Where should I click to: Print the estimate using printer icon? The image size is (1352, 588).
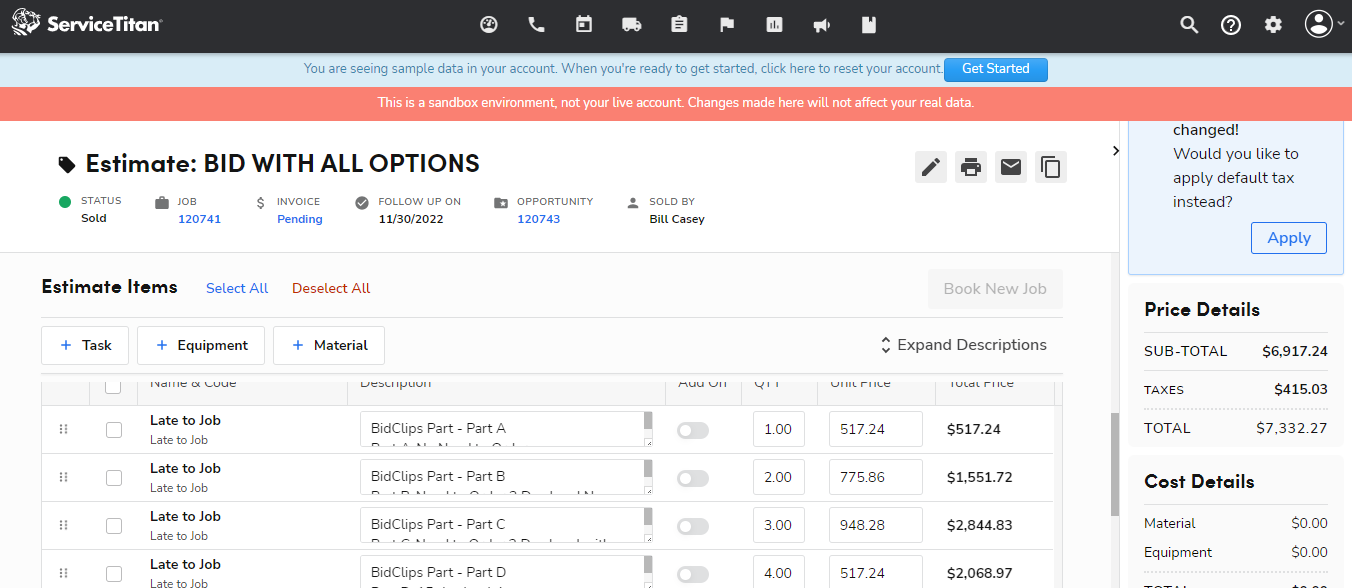971,167
